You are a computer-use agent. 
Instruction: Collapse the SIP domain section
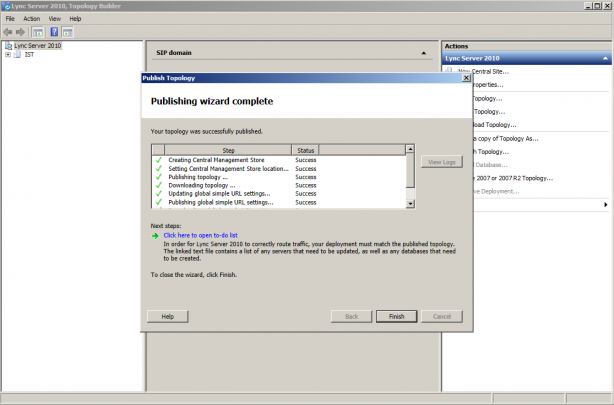pos(423,53)
